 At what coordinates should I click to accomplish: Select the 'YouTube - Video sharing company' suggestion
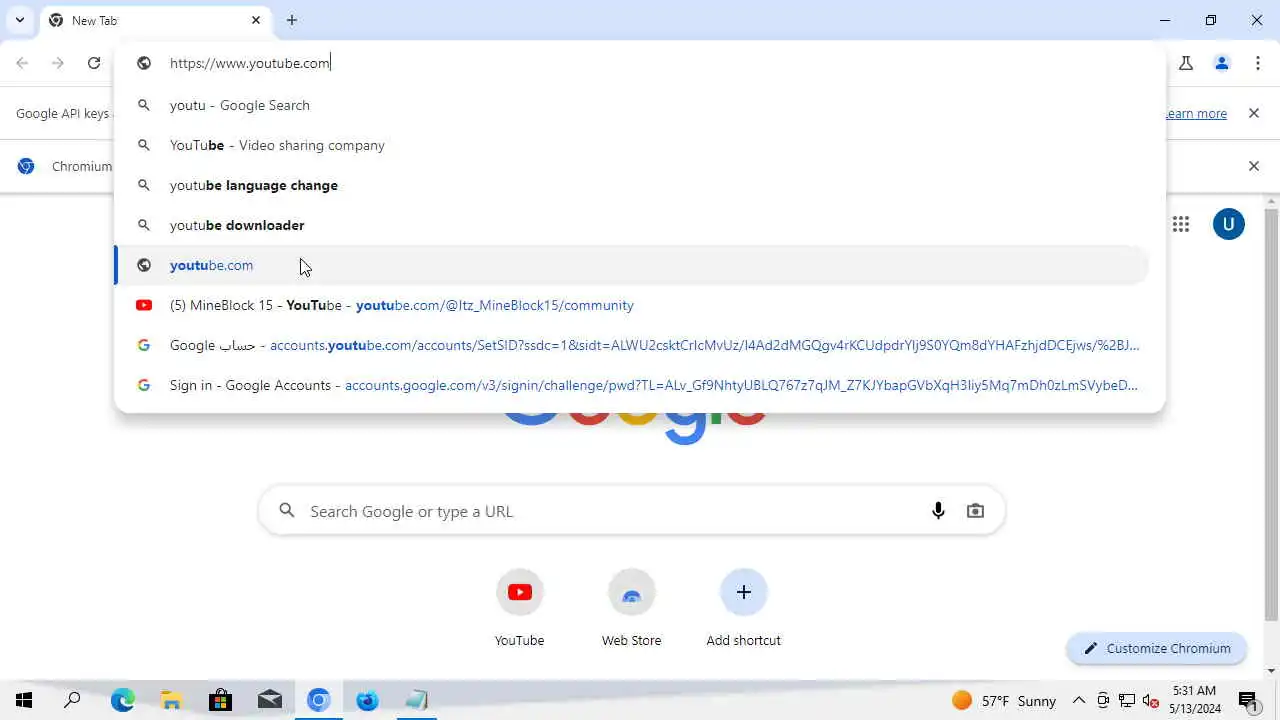point(631,145)
